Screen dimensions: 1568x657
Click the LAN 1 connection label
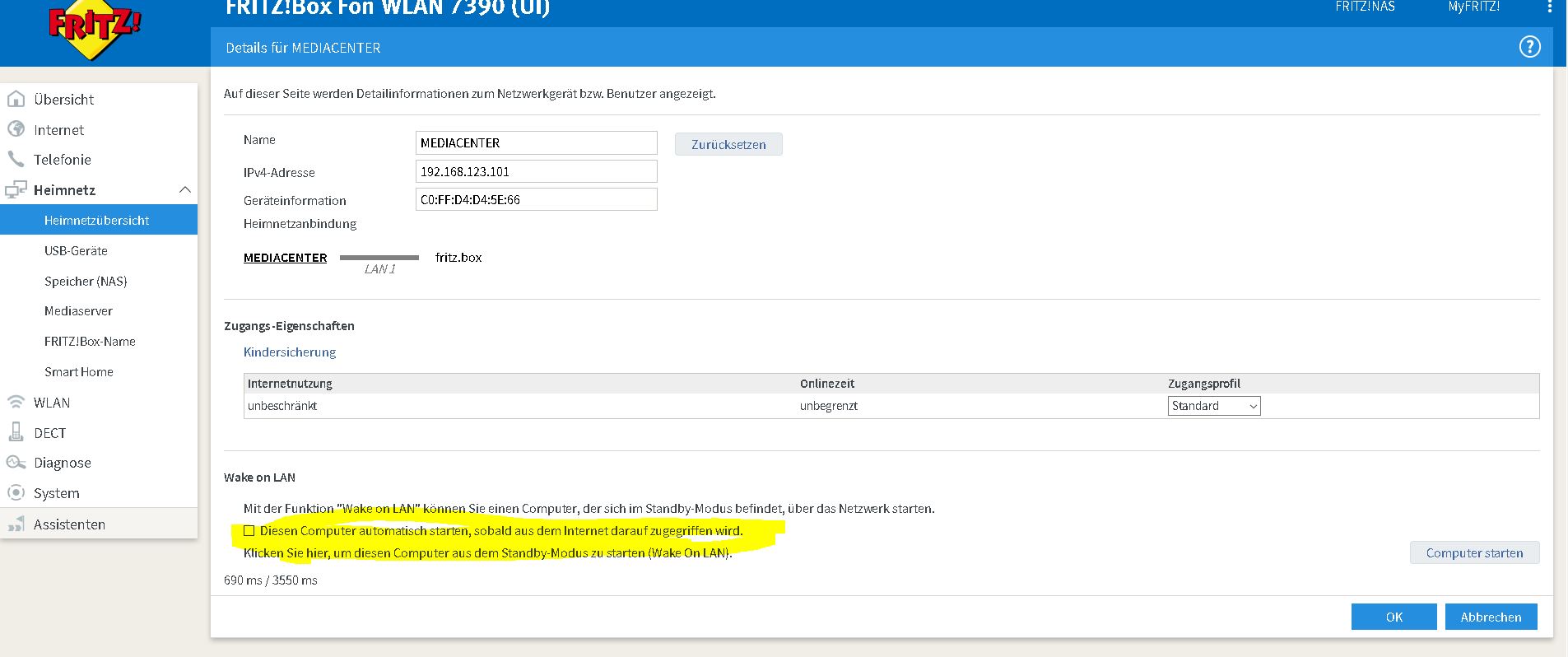pyautogui.click(x=380, y=269)
